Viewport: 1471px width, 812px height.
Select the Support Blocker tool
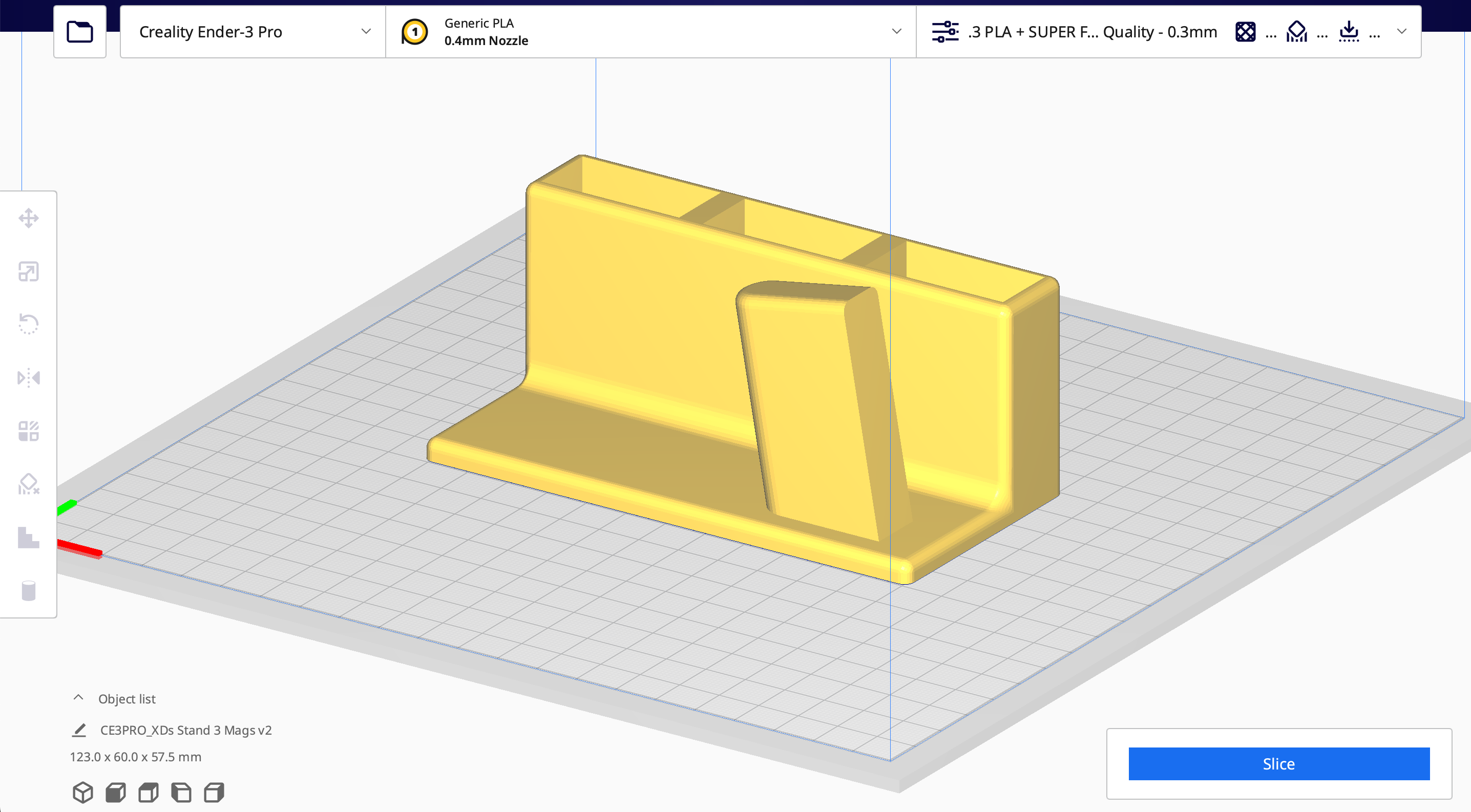(29, 484)
